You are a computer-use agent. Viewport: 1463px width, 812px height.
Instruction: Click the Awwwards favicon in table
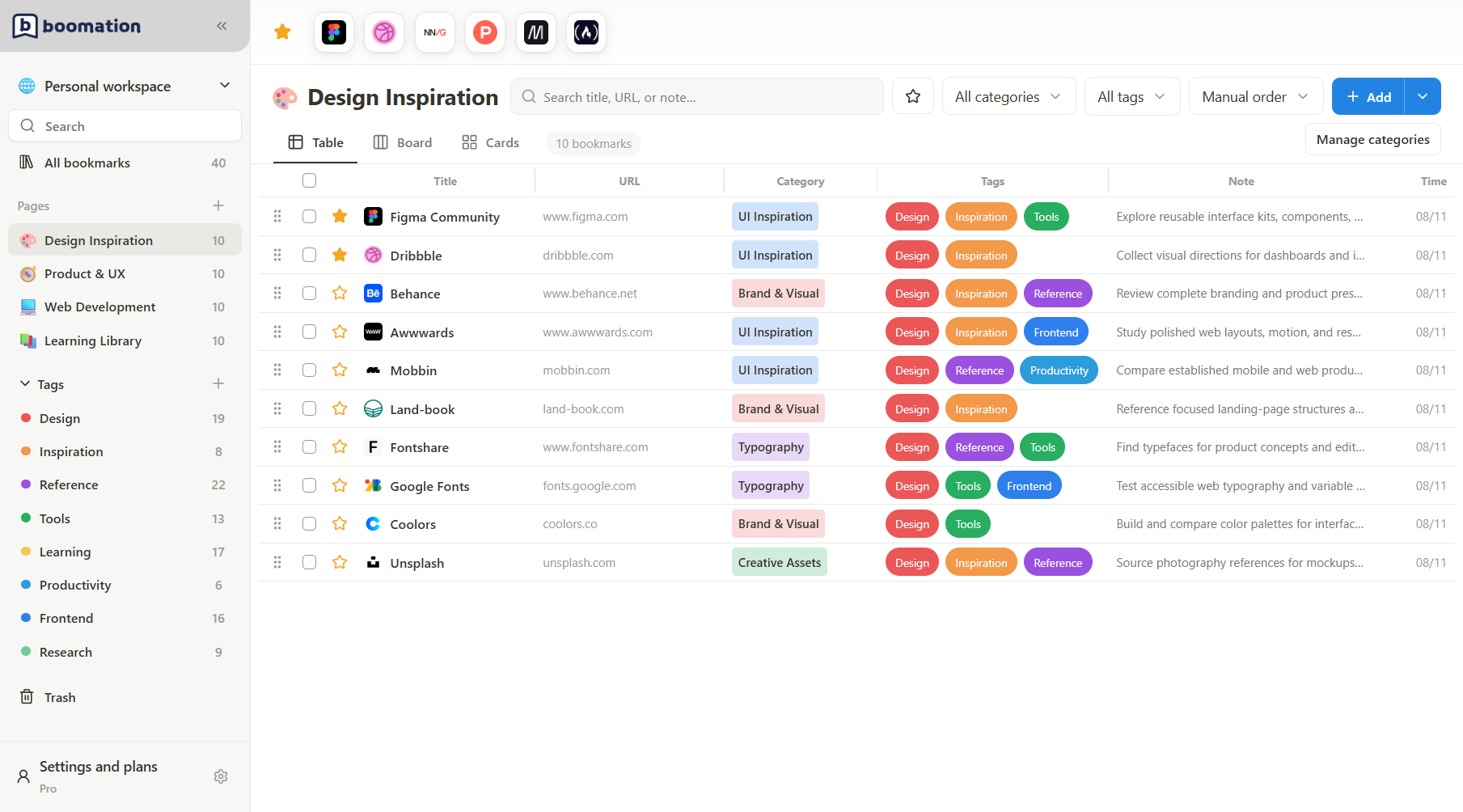pyautogui.click(x=373, y=332)
